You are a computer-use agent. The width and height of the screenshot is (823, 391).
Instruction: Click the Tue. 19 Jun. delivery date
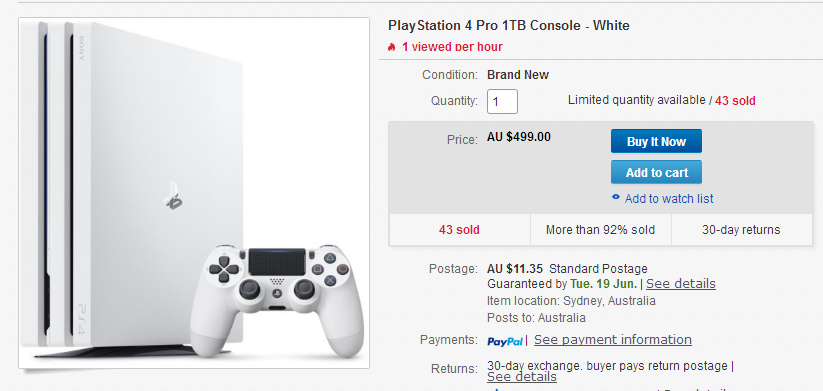(x=604, y=284)
